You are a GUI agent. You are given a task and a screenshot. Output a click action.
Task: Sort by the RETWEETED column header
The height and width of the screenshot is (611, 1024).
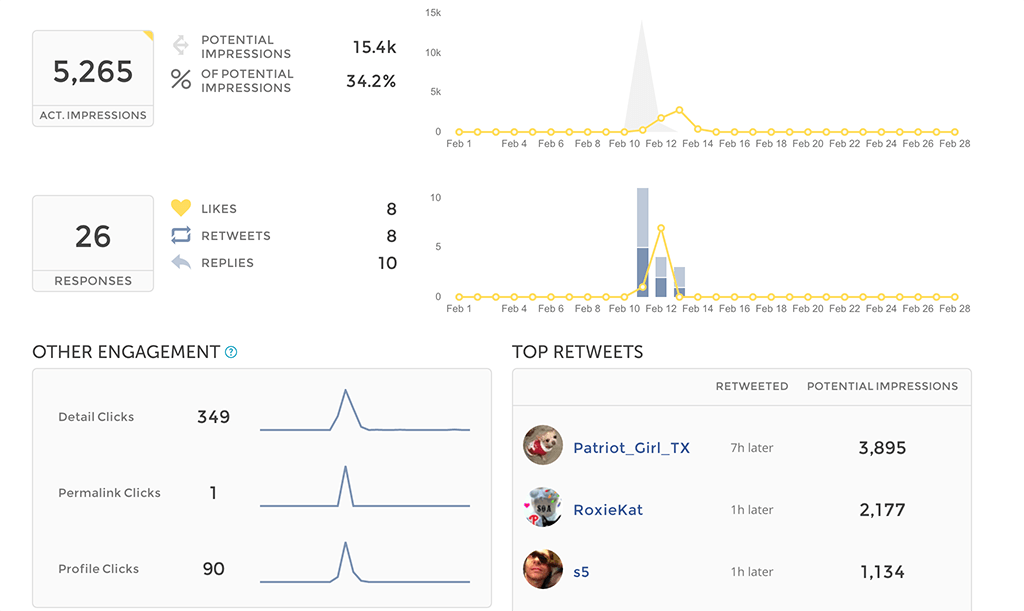(752, 386)
